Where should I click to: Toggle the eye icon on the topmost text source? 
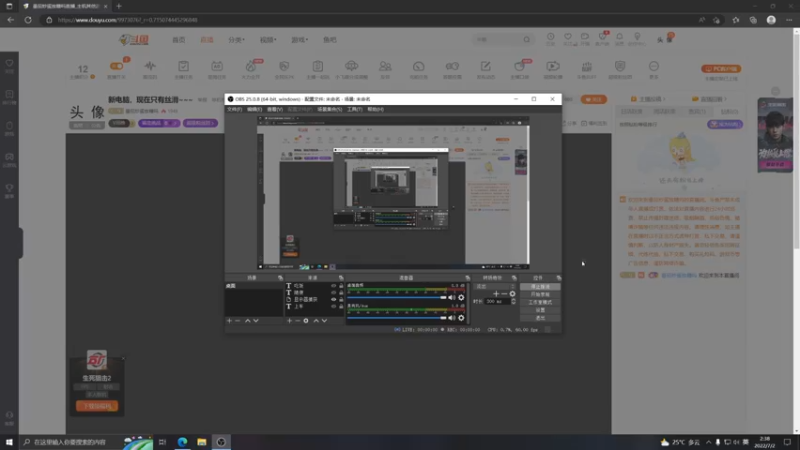334,286
